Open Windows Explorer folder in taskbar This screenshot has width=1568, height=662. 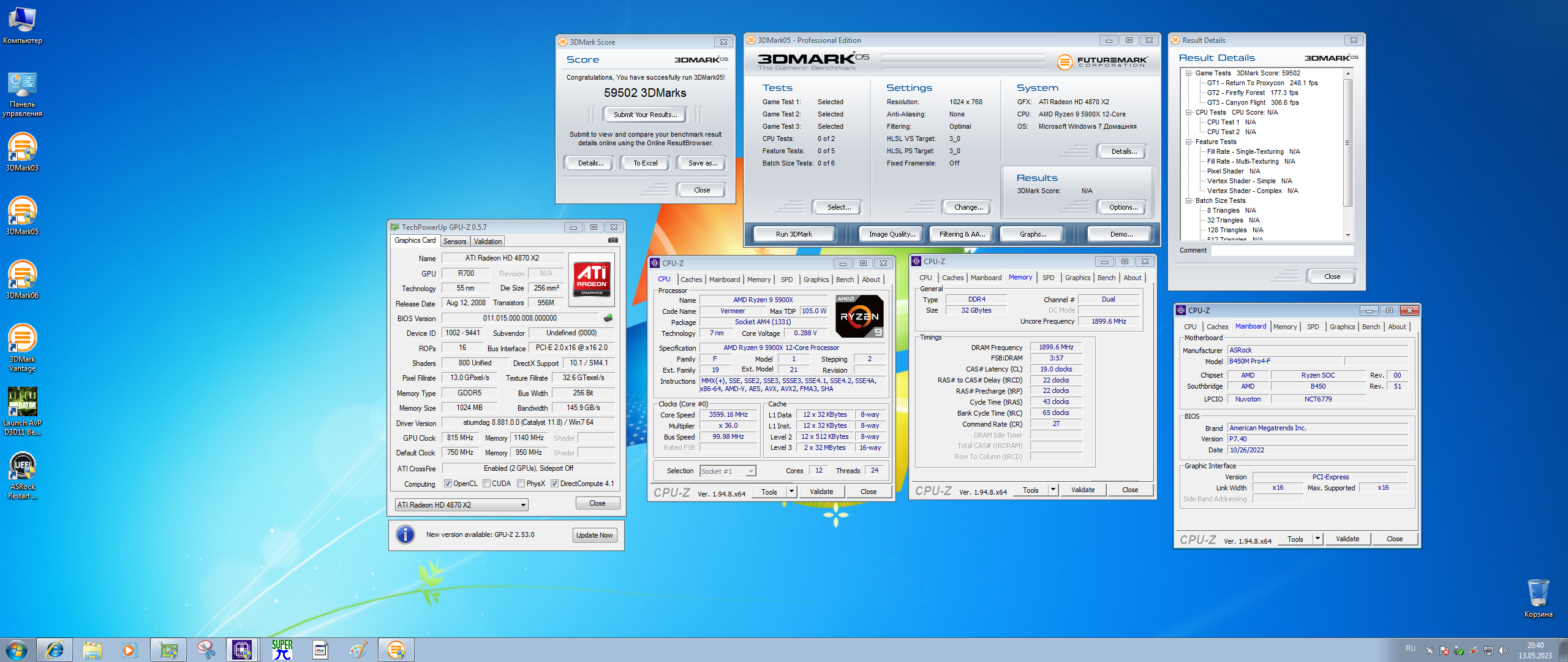[x=92, y=650]
